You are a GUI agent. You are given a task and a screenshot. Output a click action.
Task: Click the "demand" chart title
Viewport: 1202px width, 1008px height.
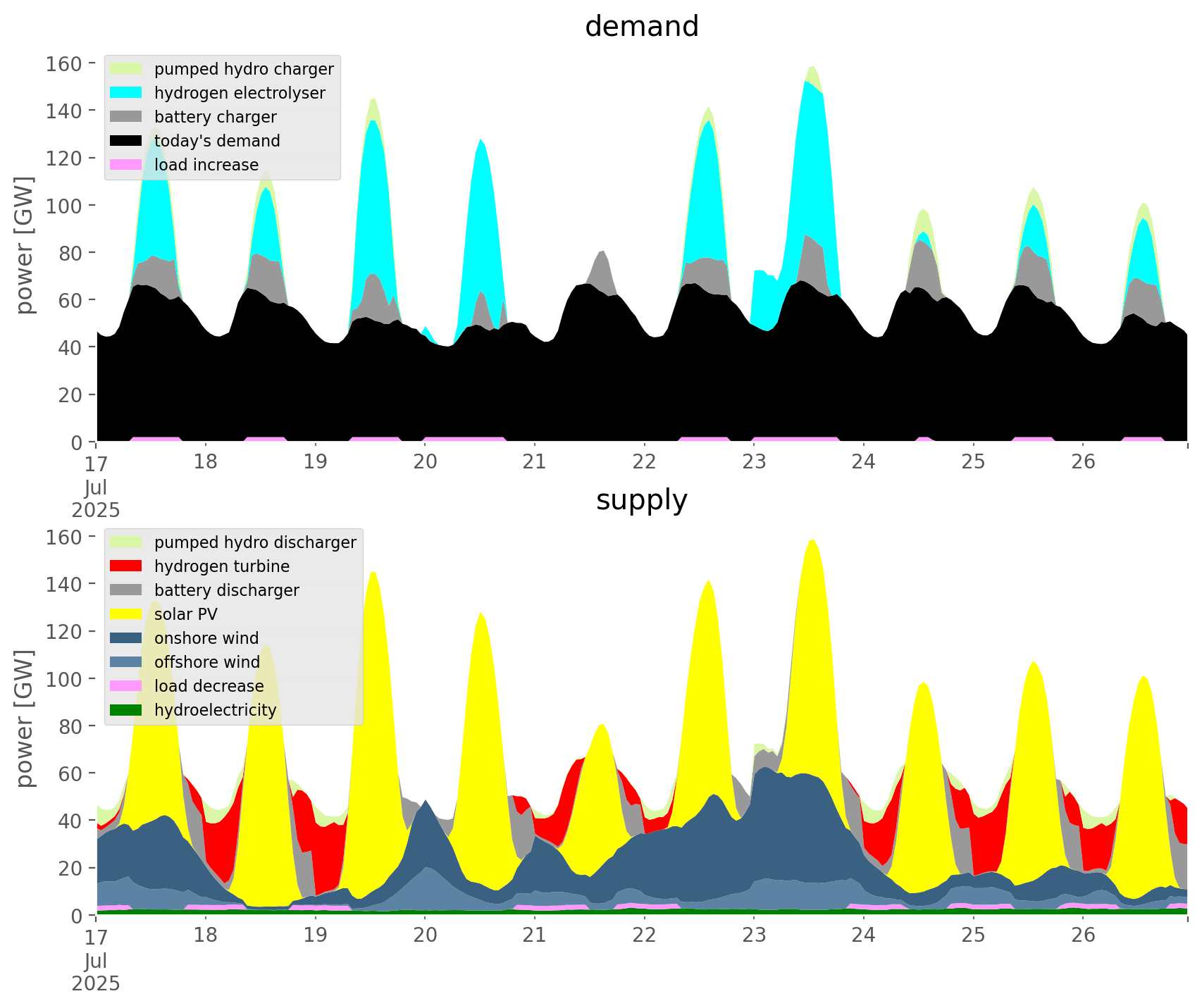(x=641, y=27)
